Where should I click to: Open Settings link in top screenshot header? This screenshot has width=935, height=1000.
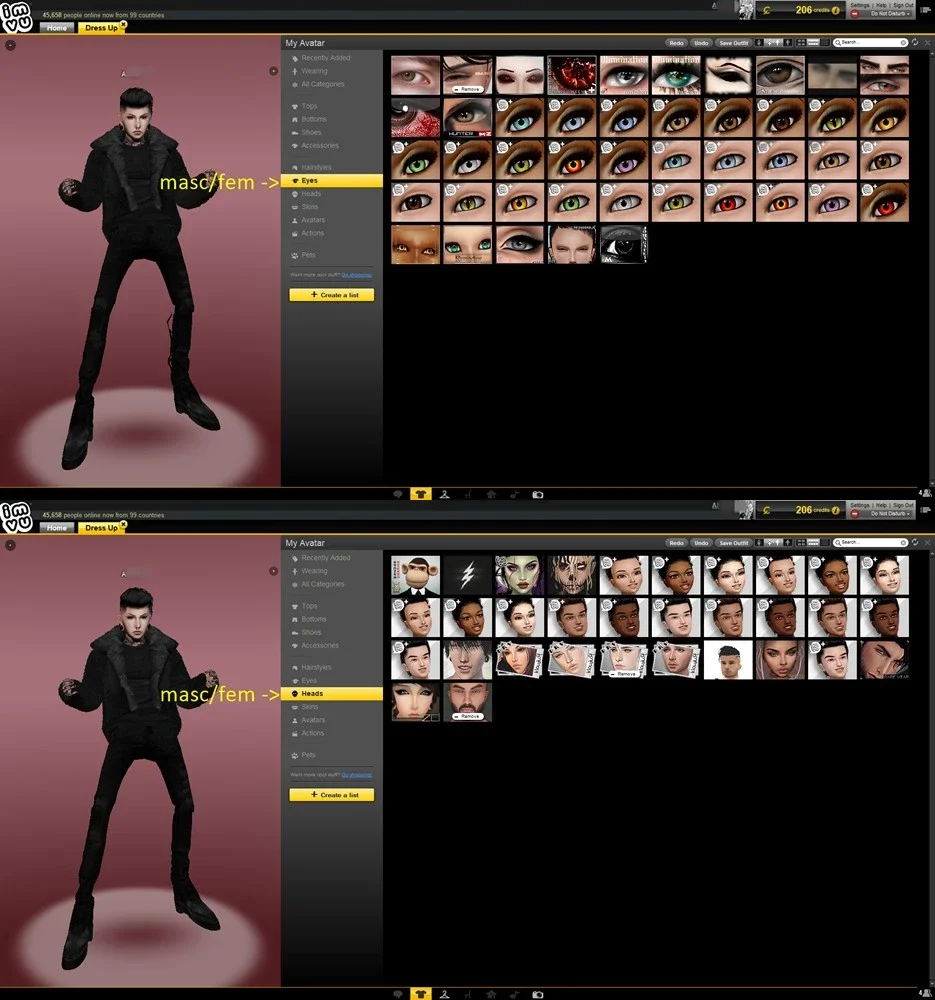point(860,5)
